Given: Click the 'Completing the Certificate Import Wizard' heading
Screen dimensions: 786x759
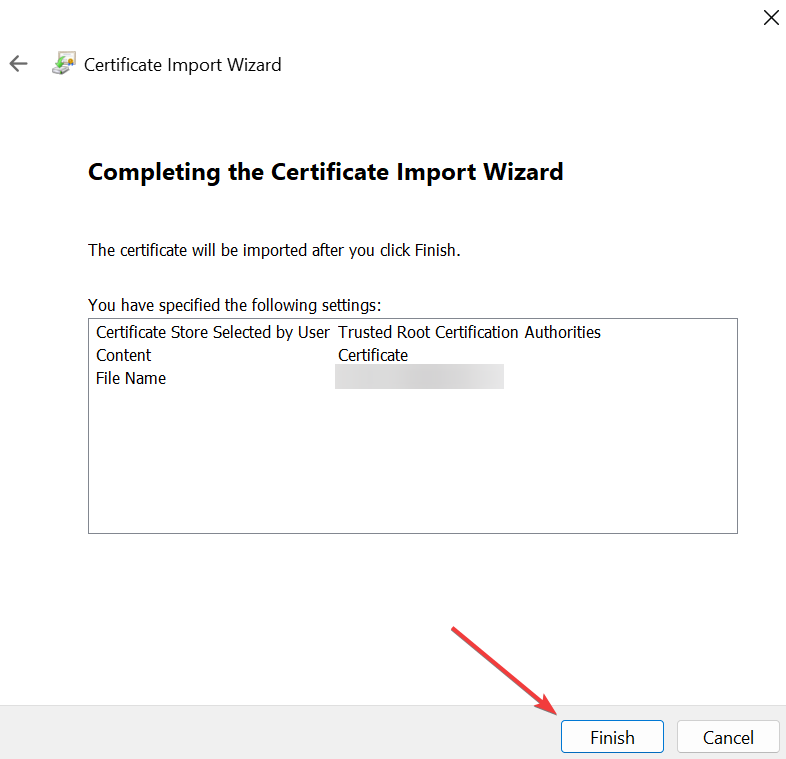Looking at the screenshot, I should coord(326,172).
